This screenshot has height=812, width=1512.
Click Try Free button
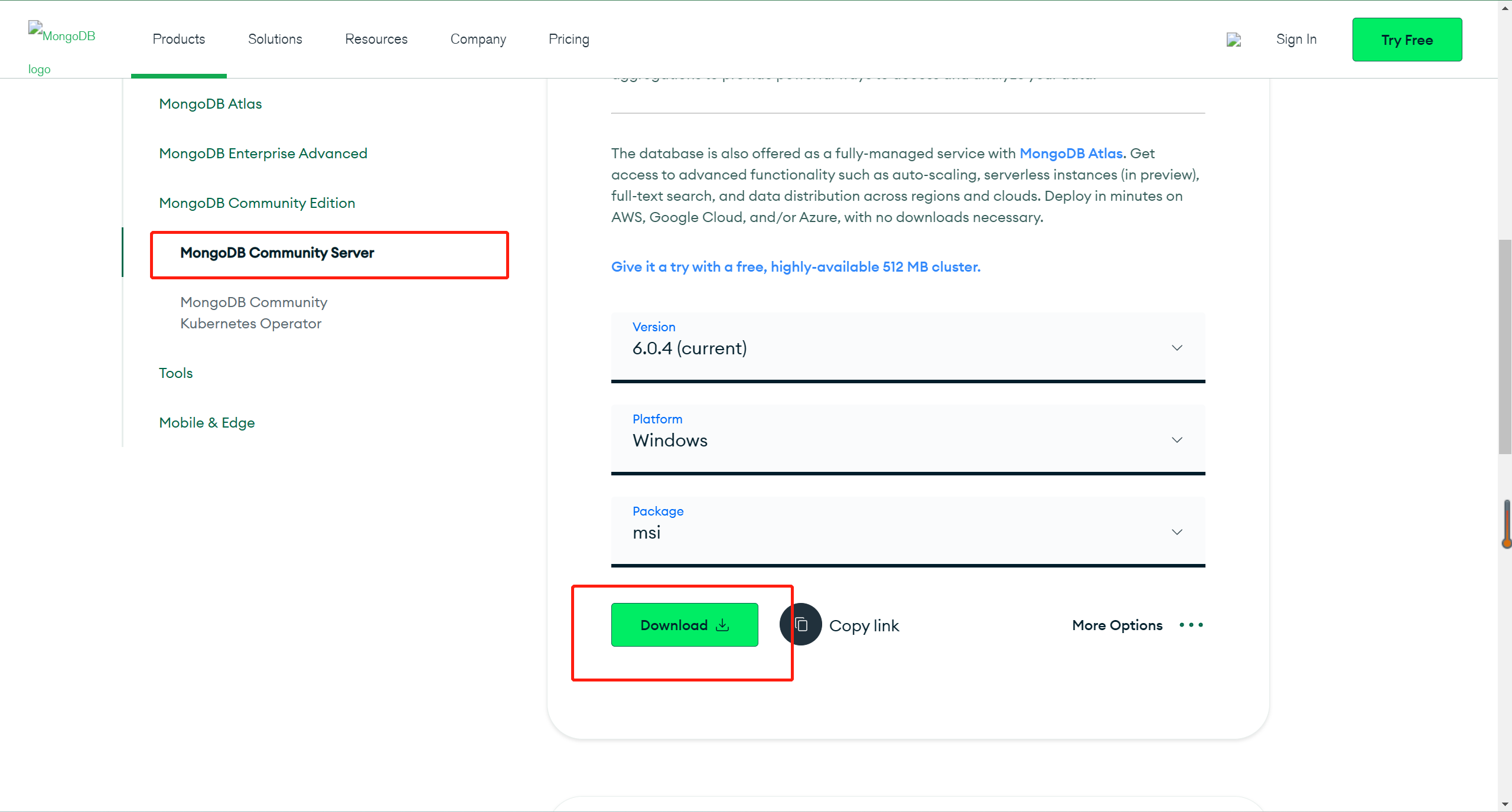pyautogui.click(x=1407, y=39)
